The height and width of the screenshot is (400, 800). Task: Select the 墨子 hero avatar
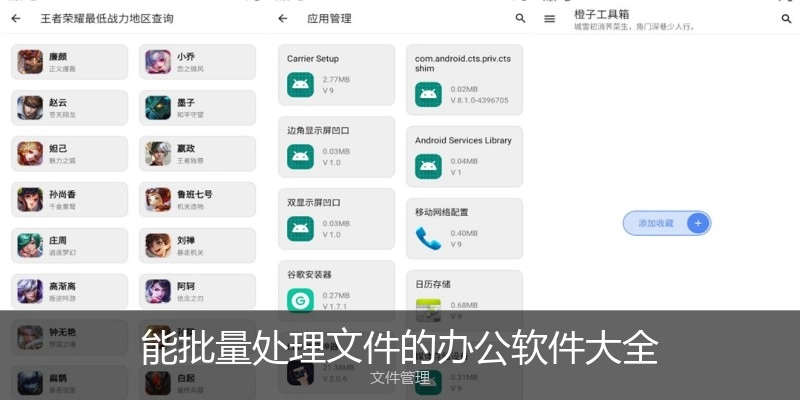(x=158, y=108)
